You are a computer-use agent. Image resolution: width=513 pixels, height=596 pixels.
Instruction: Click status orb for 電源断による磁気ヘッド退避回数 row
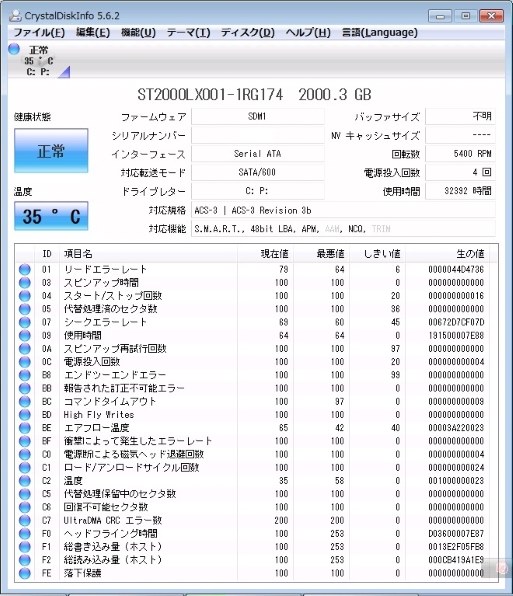(25, 454)
